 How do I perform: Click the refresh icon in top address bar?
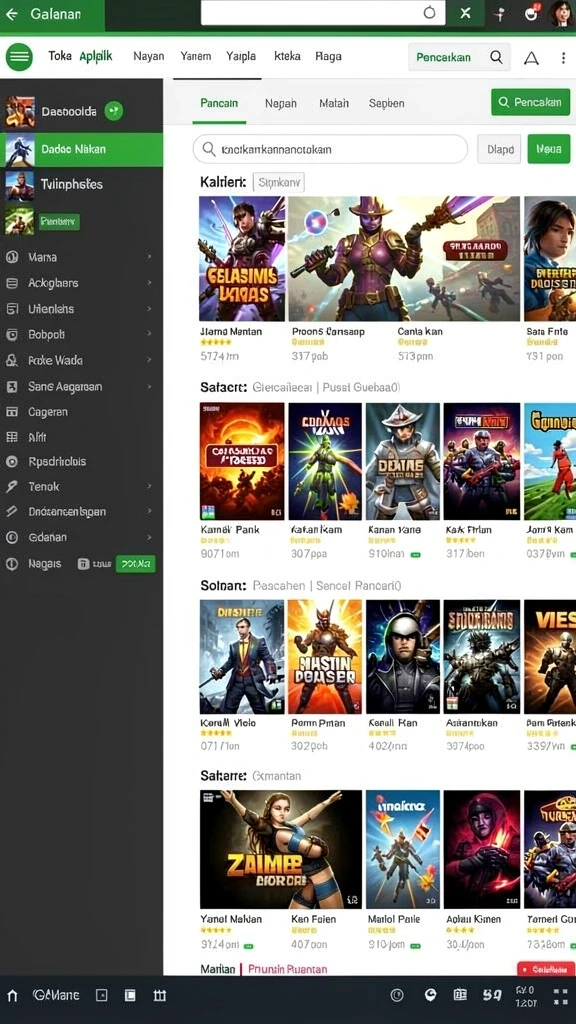click(x=429, y=13)
